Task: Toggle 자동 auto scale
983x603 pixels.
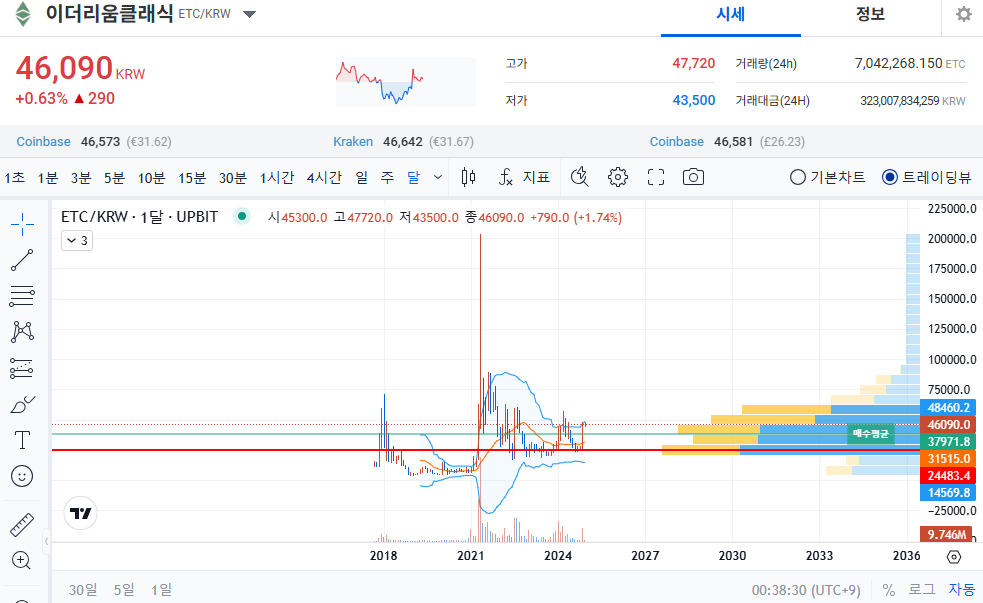Action: pyautogui.click(x=962, y=590)
